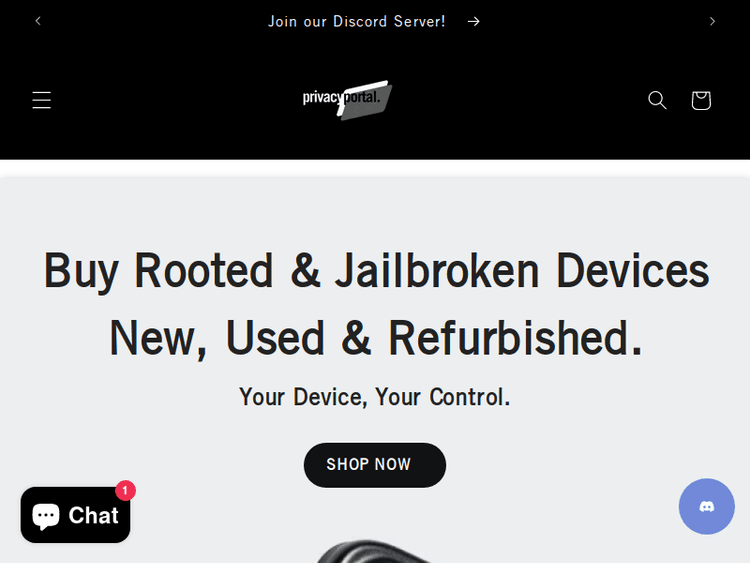Screen dimensions: 750x563
Task: Click the "New, Used & Refurbished." heading line
Action: (x=376, y=338)
